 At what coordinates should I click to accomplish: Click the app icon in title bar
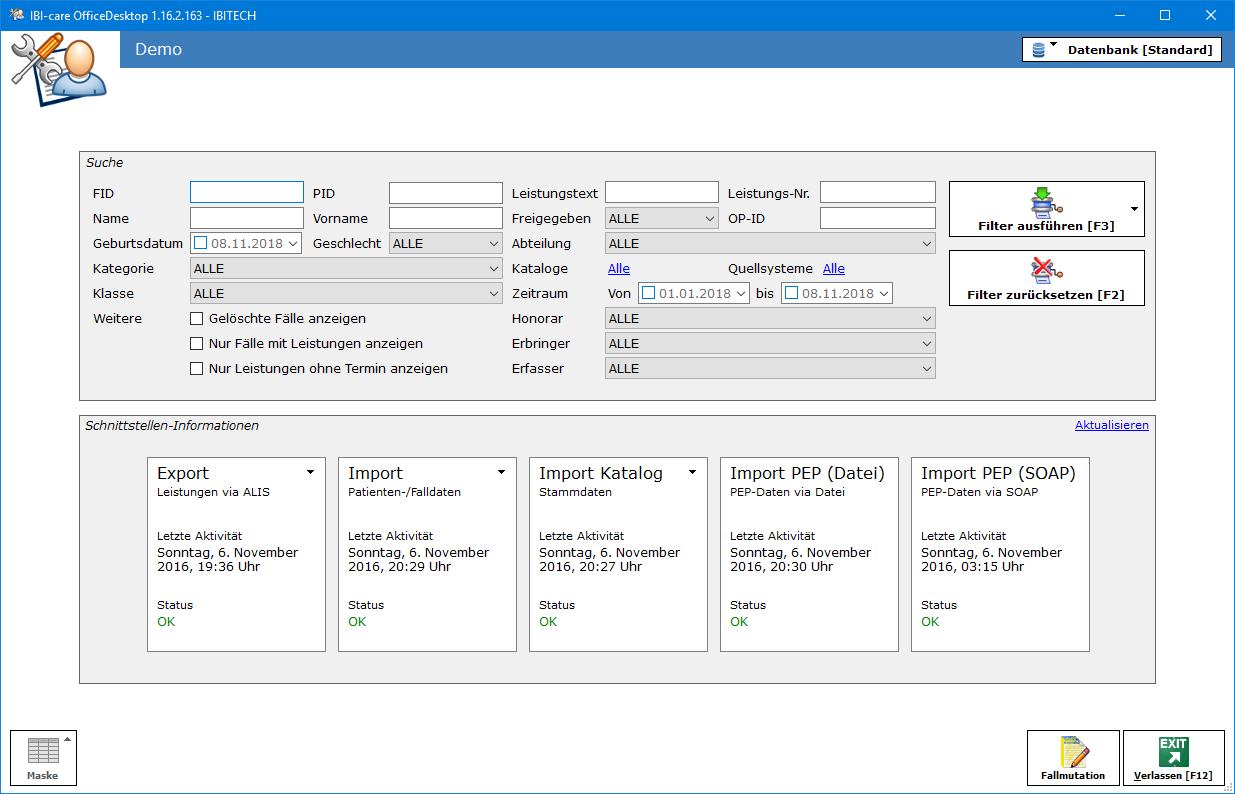click(16, 15)
